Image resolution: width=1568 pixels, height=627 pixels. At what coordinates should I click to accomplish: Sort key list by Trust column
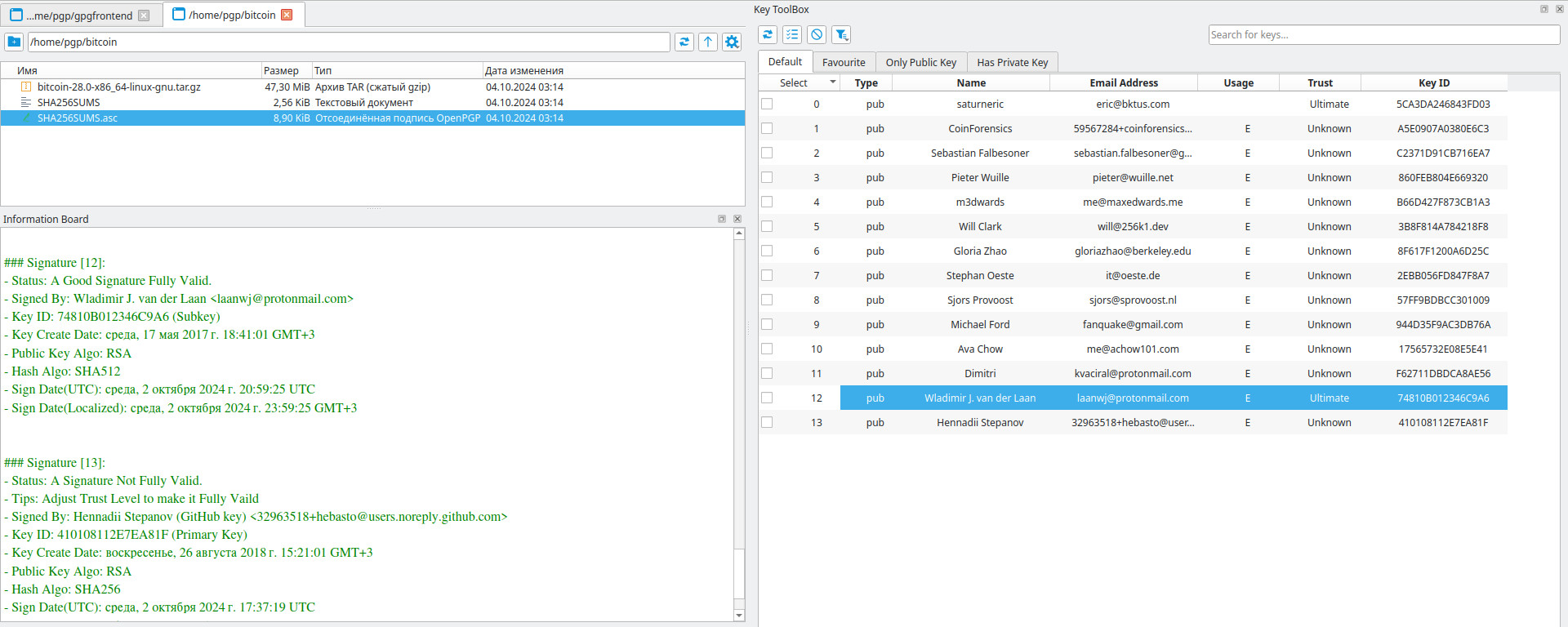[x=1319, y=82]
